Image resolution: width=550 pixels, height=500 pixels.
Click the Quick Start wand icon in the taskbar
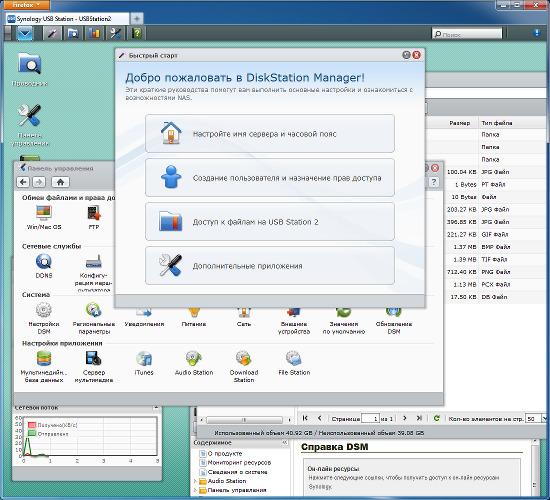[52, 33]
